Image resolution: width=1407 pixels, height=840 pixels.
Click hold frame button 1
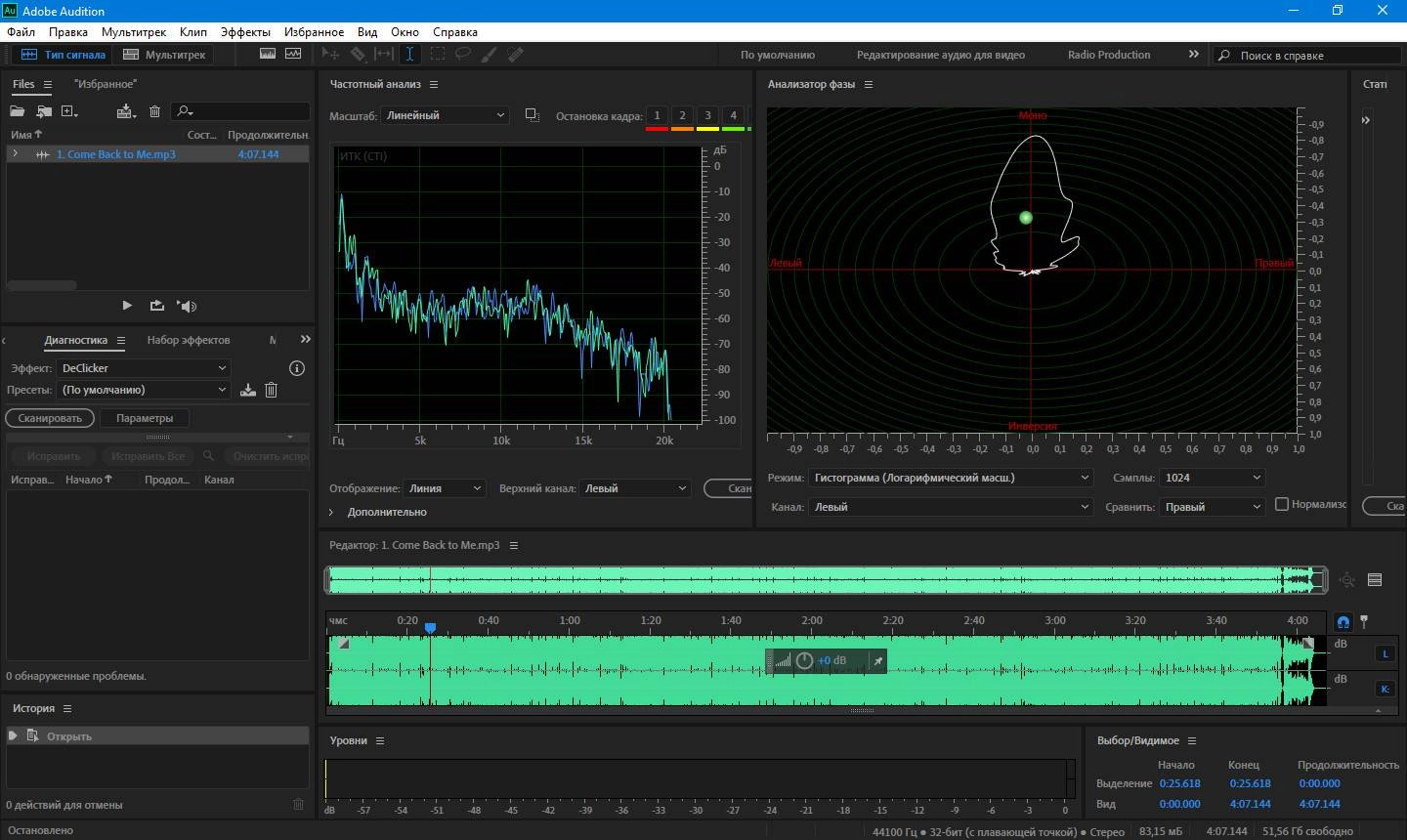(x=657, y=116)
